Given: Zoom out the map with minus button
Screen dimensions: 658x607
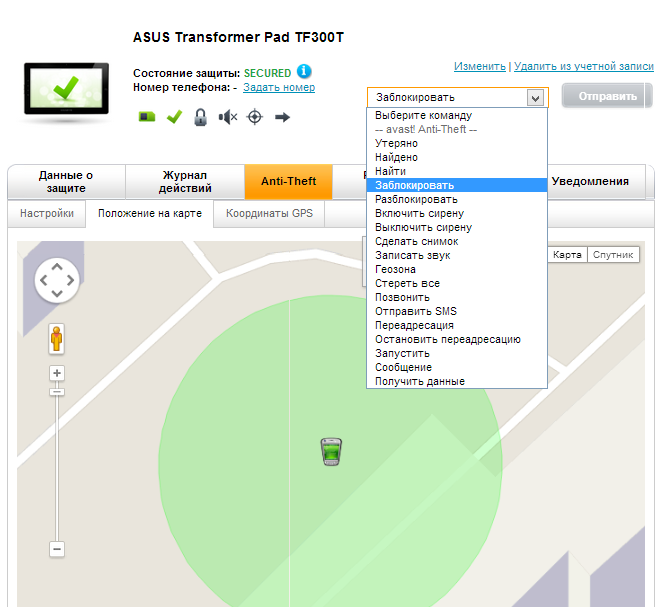Looking at the screenshot, I should (x=57, y=549).
